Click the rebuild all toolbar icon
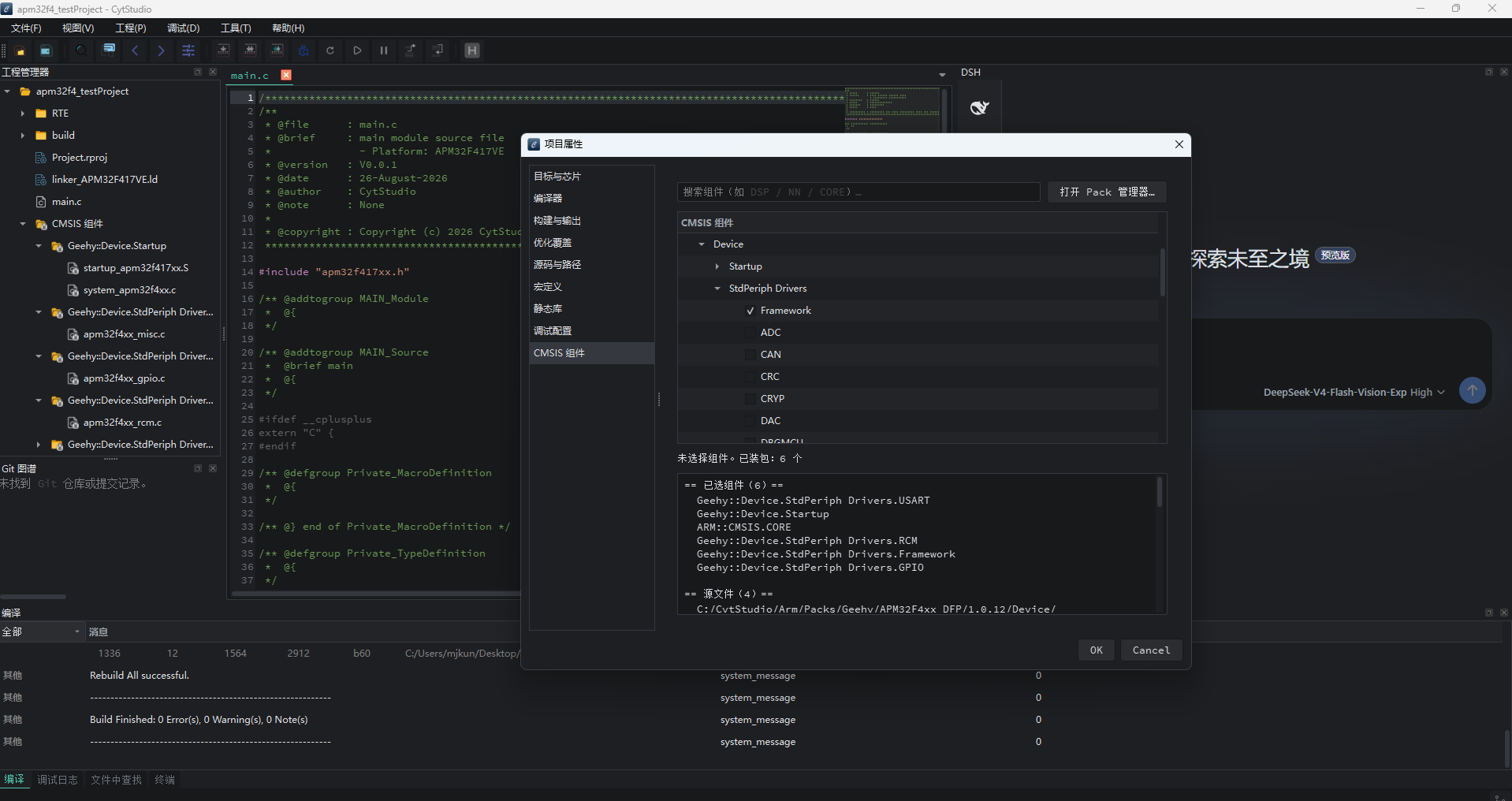This screenshot has height=801, width=1512. [251, 50]
